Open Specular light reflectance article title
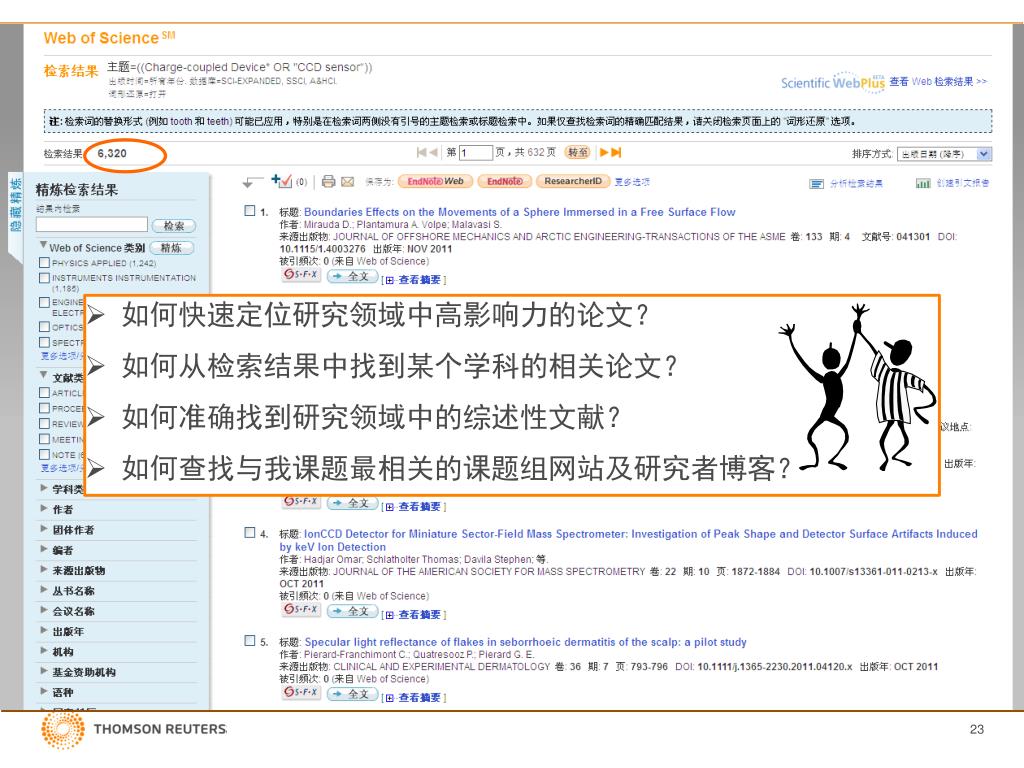 tap(525, 642)
